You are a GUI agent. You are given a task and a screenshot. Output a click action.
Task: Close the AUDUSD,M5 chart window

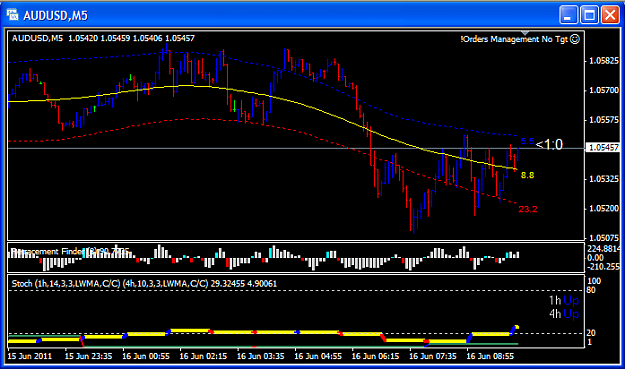coord(610,16)
